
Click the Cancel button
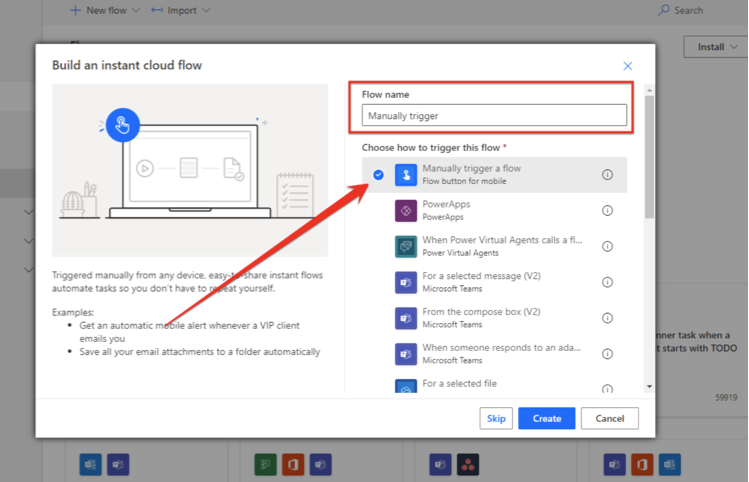(610, 418)
